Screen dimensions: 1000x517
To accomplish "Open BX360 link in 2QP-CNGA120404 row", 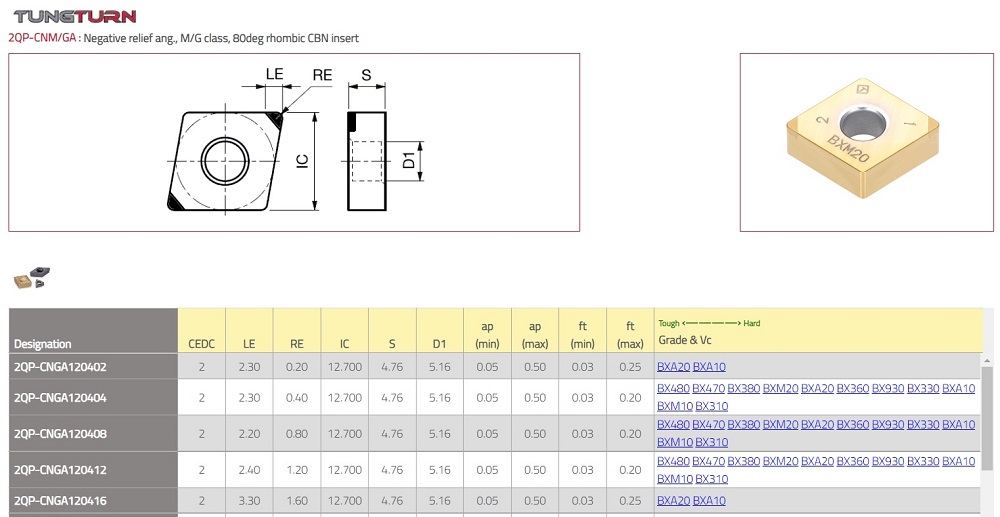I will [853, 388].
